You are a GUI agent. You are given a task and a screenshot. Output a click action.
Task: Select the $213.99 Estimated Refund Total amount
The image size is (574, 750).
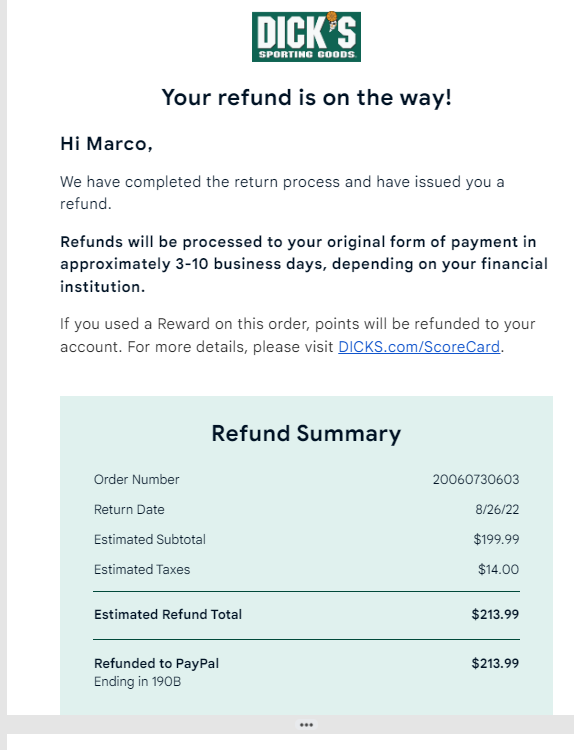point(496,614)
